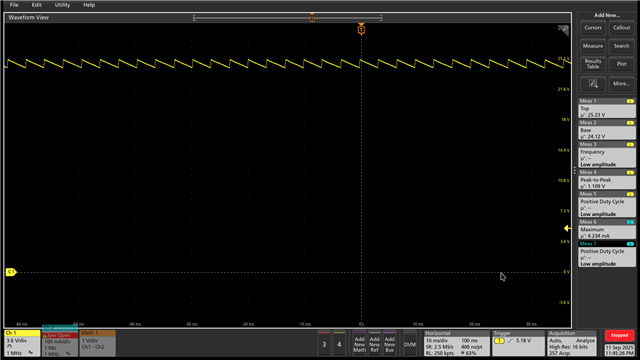Click the orange trigger marker in overview bar
This screenshot has width=640, height=360.
coord(312,18)
